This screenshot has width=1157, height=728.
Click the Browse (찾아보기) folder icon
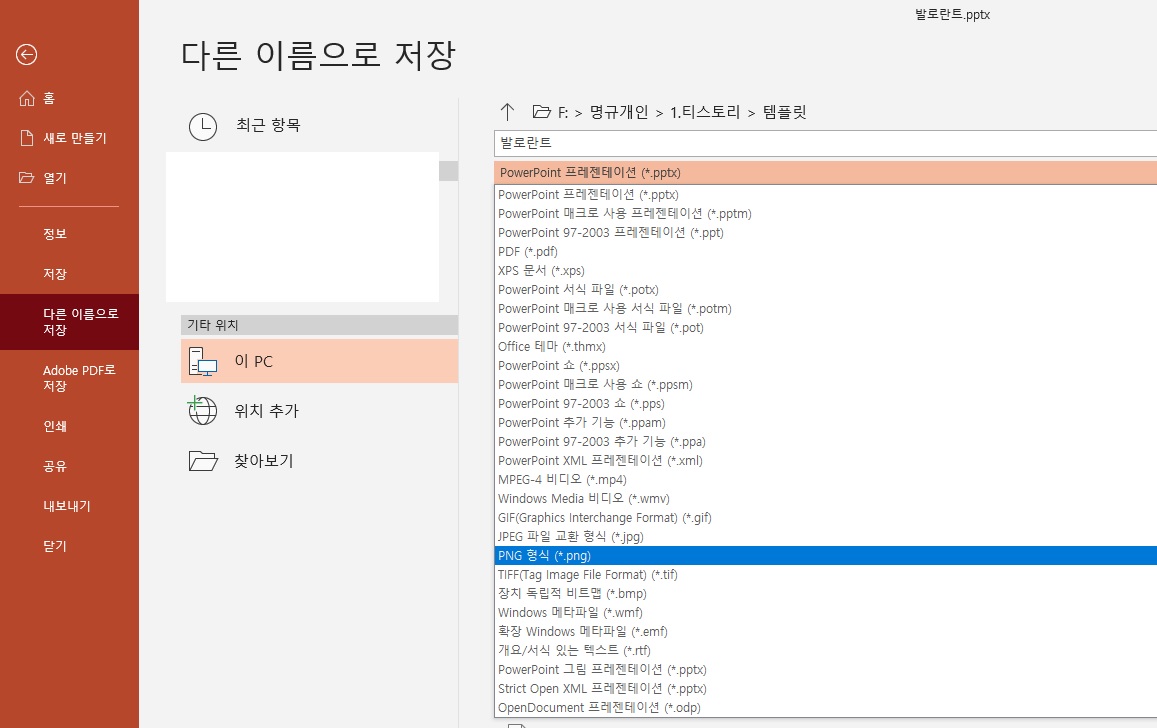coord(203,461)
